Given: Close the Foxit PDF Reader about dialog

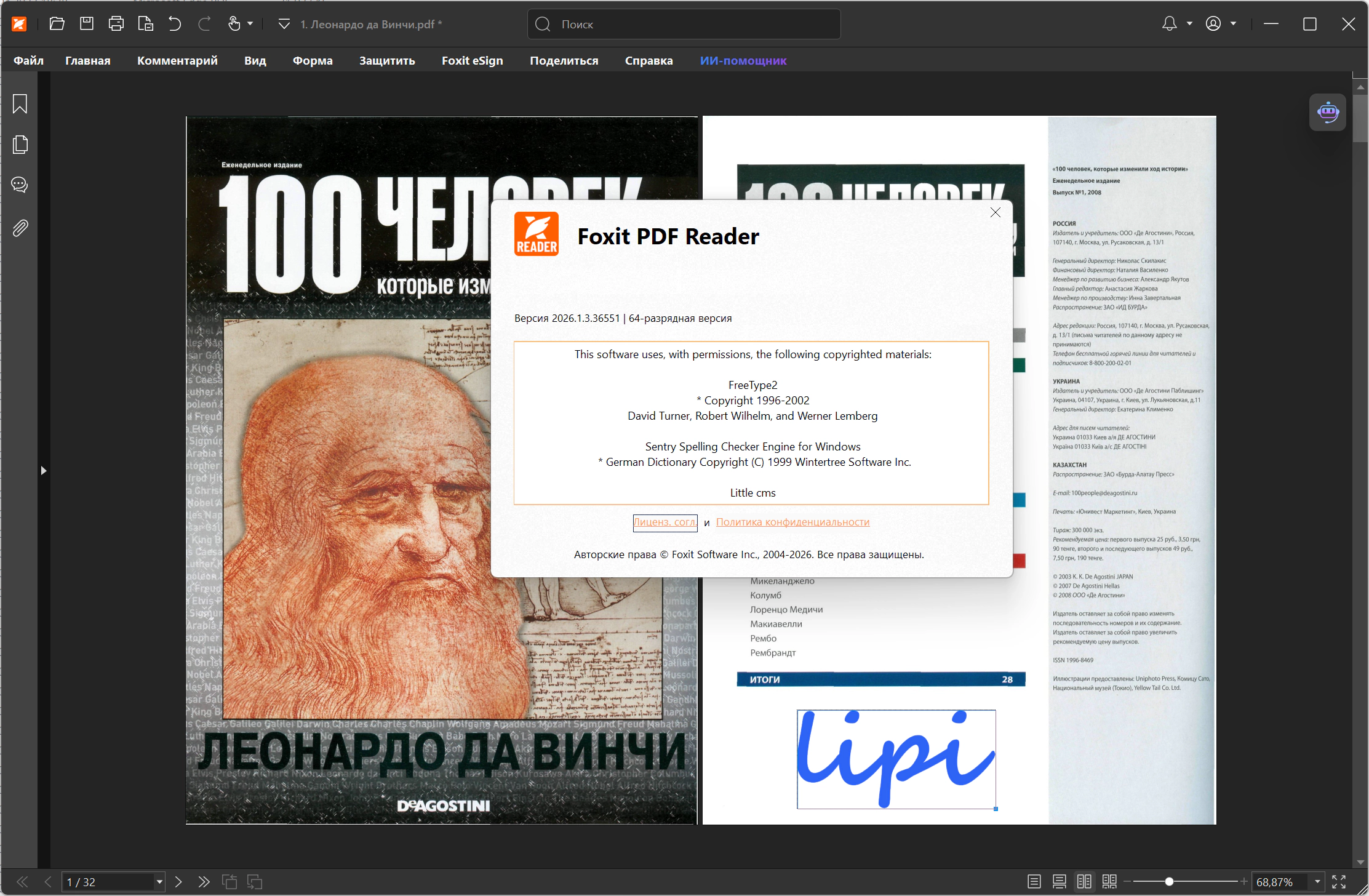Looking at the screenshot, I should point(996,212).
